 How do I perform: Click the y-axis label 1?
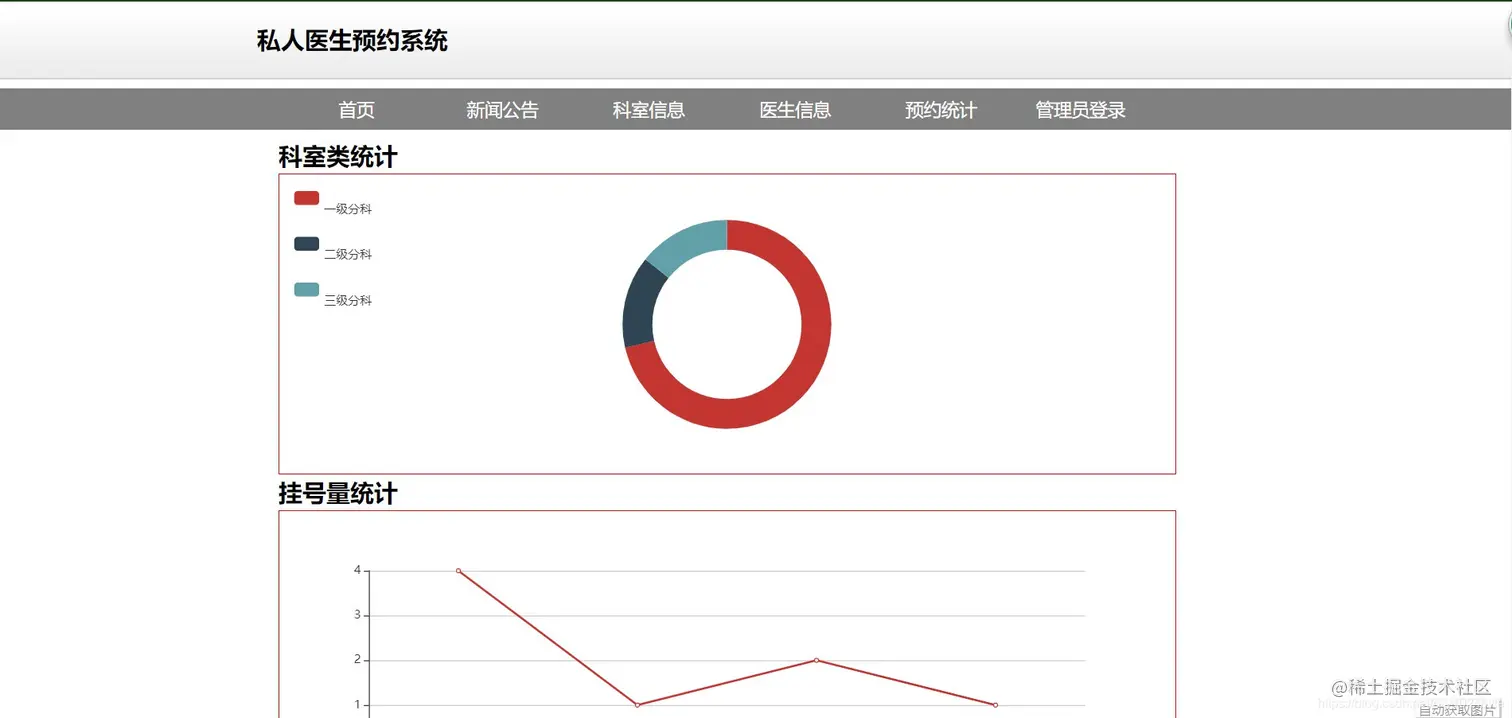click(x=357, y=705)
